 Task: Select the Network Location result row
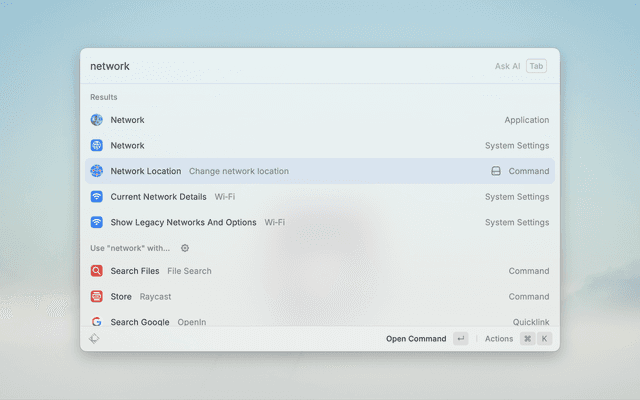[320, 171]
